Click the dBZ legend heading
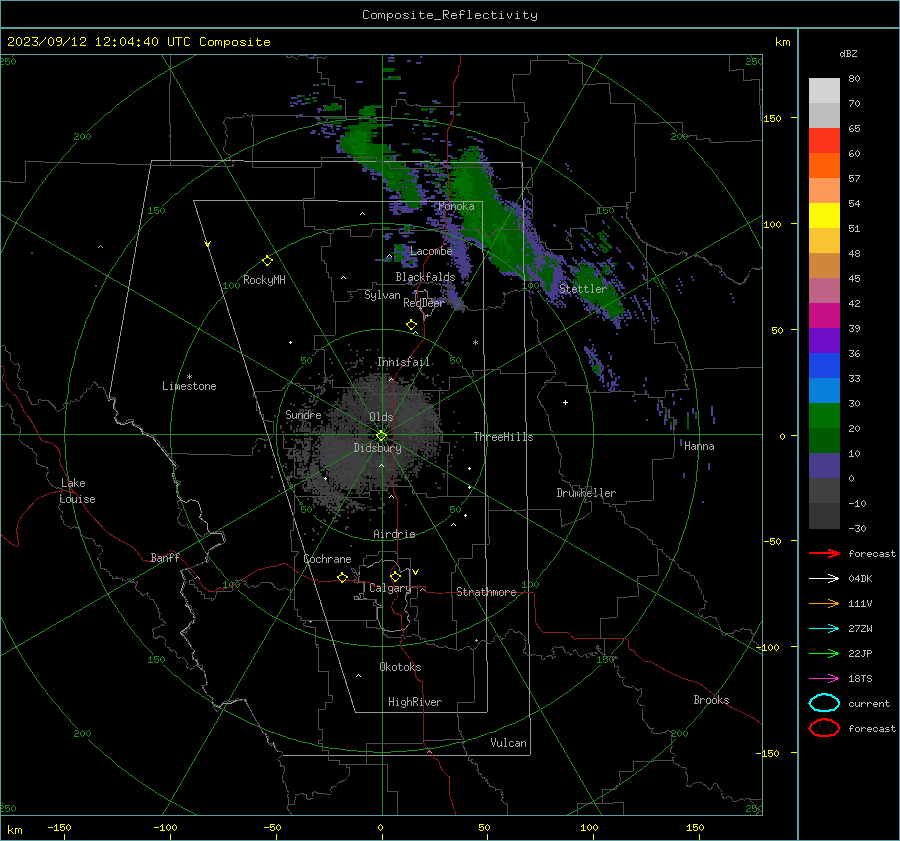The width and height of the screenshot is (900, 841). pyautogui.click(x=848, y=53)
